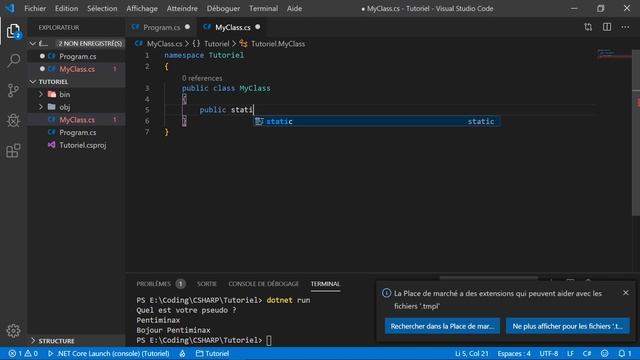
Task: Click the Tutoriel folder in status bar
Action: (213, 353)
